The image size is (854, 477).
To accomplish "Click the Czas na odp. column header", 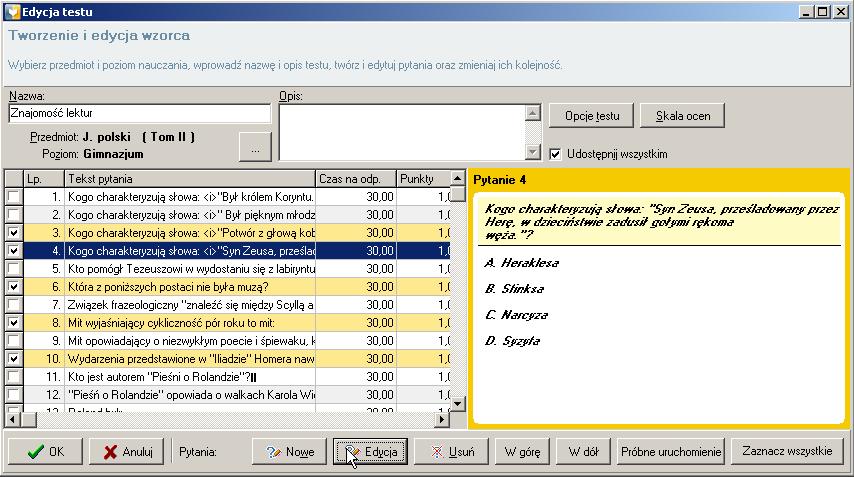I will click(356, 179).
